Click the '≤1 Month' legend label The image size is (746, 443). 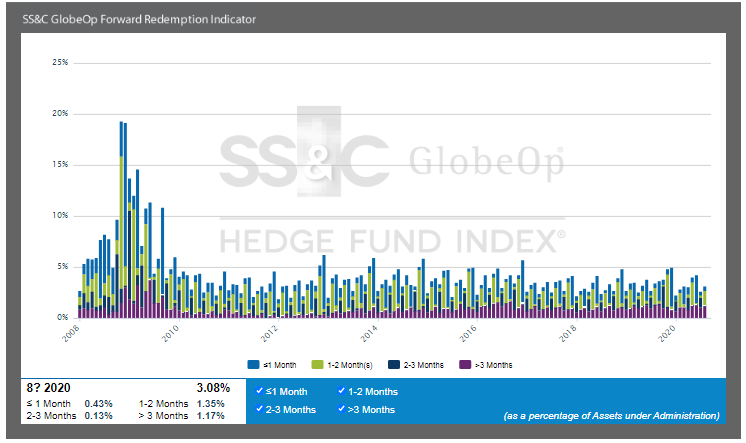point(280,365)
